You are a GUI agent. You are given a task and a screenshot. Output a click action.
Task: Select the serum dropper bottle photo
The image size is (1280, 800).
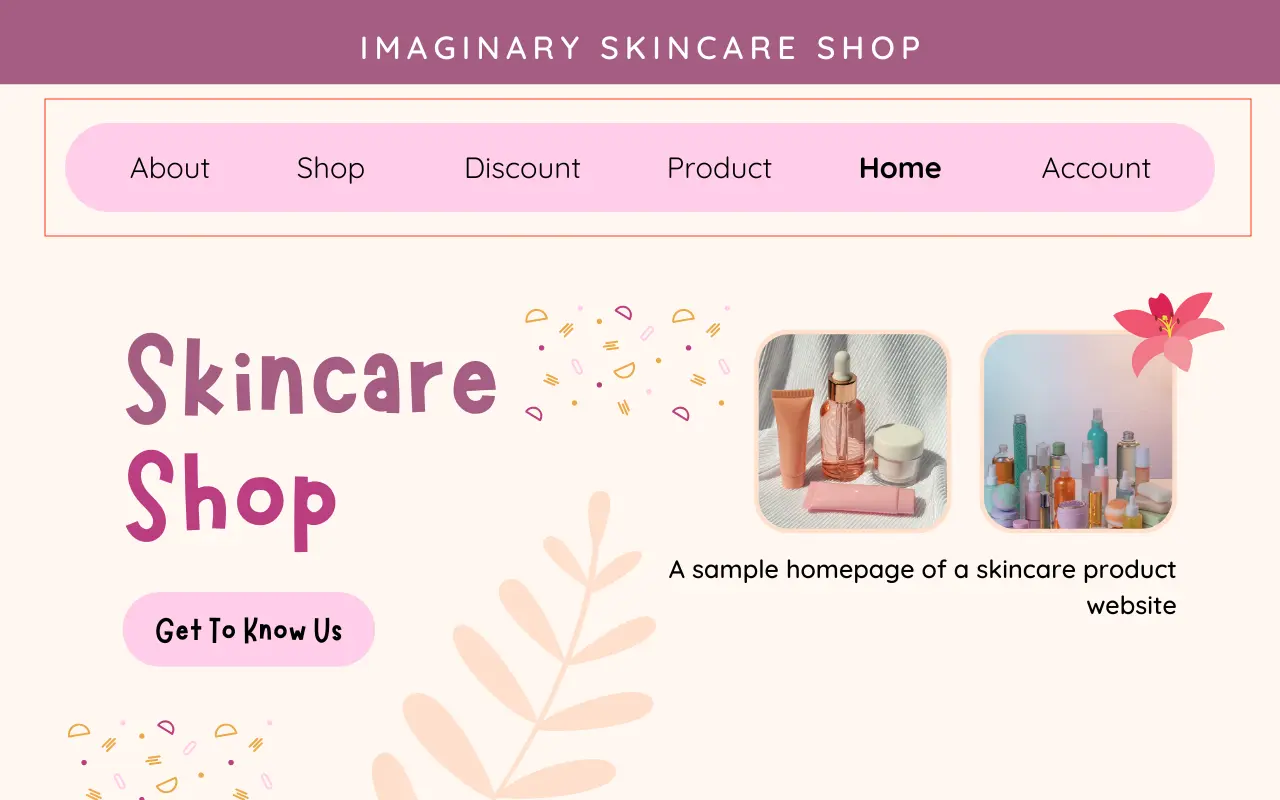pos(853,431)
